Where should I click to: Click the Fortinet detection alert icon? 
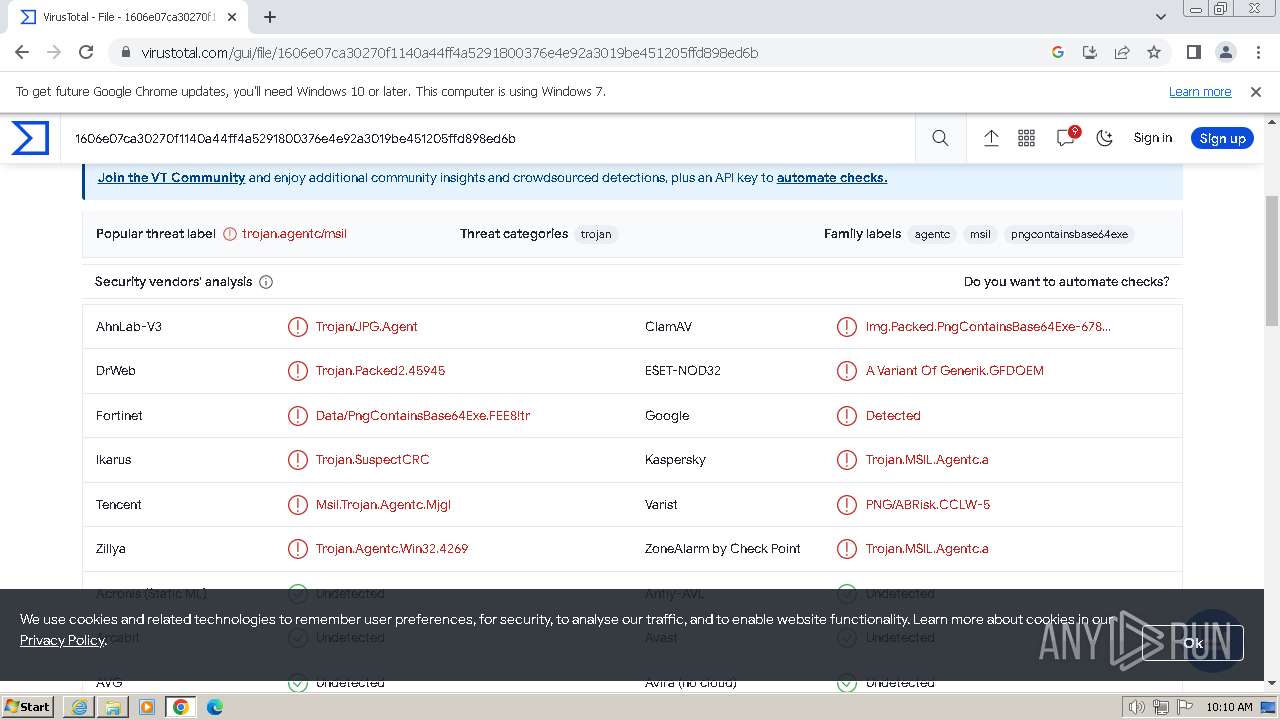pos(298,415)
